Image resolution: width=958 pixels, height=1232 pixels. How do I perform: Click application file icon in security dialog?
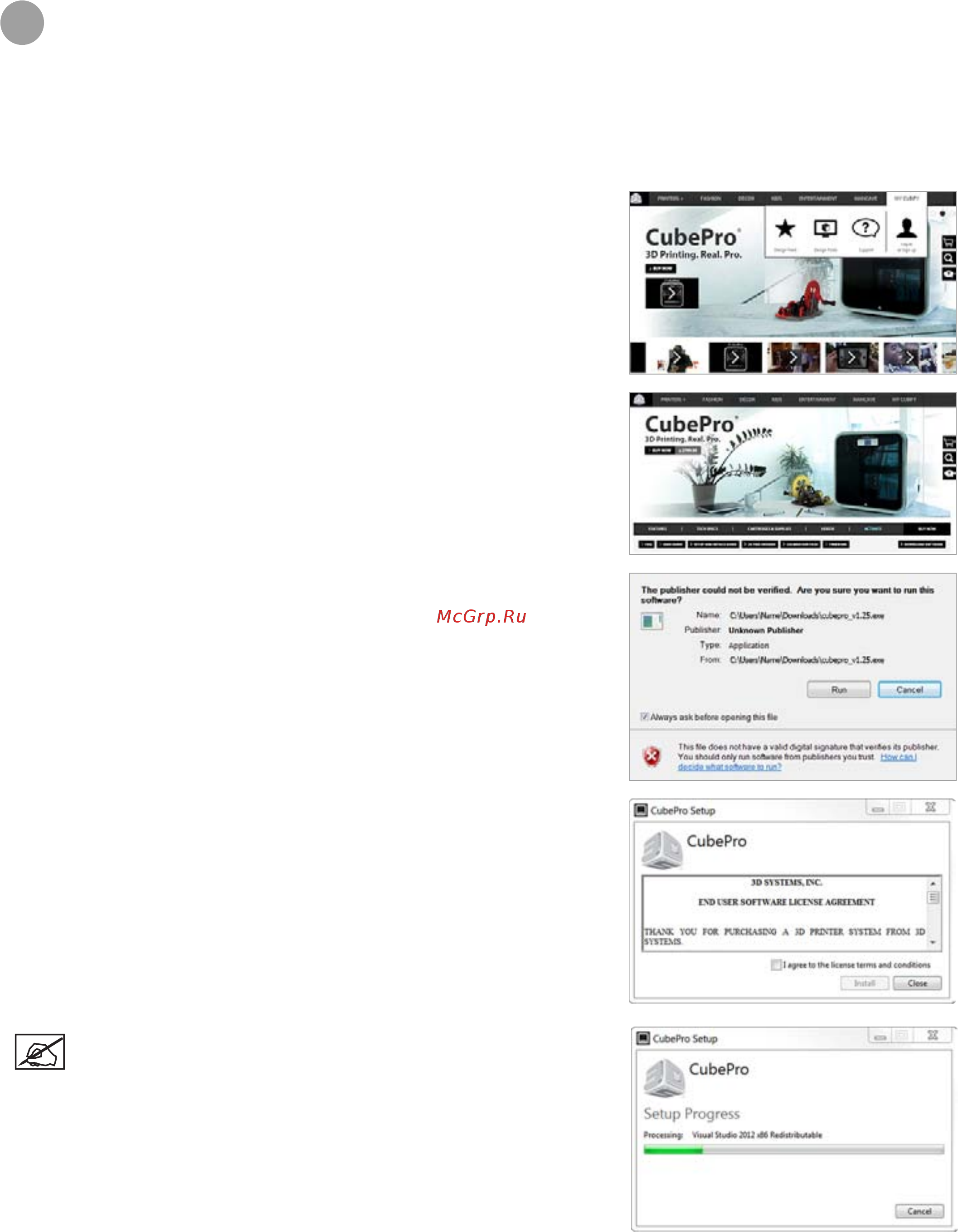[651, 622]
